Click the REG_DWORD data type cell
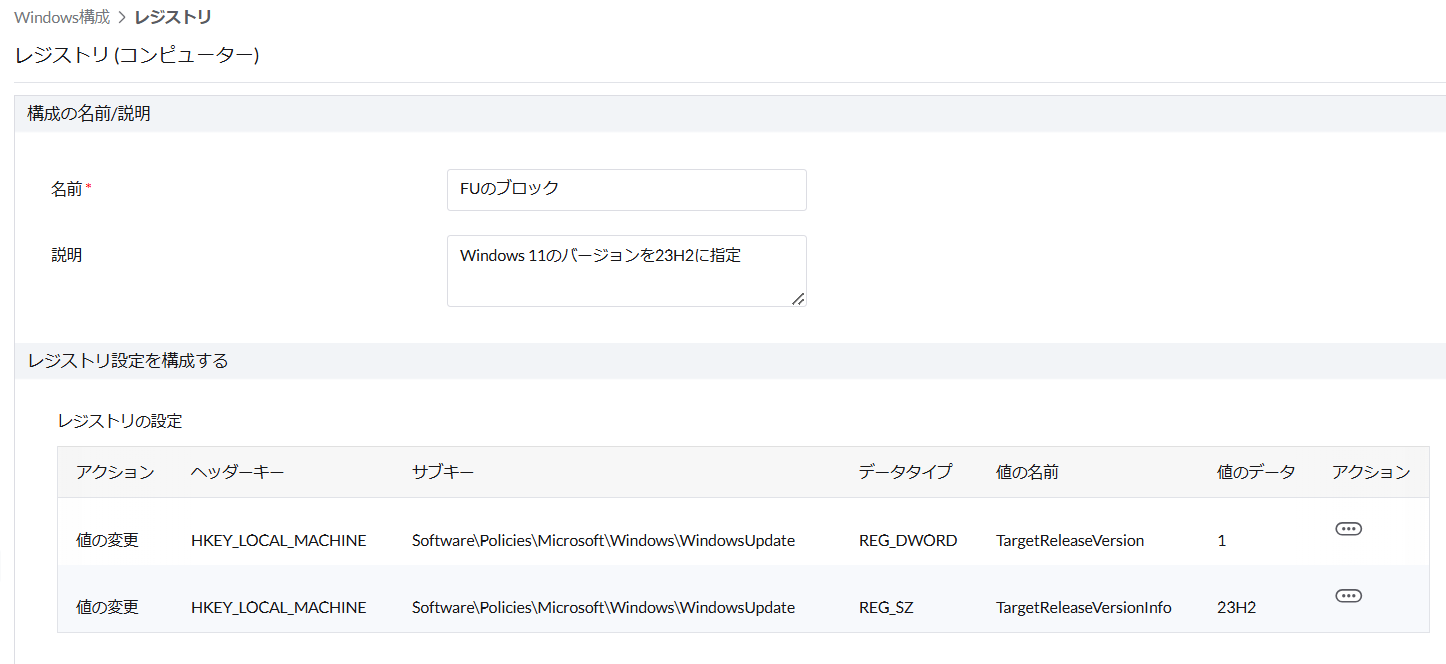This screenshot has height=664, width=1446. 907,541
